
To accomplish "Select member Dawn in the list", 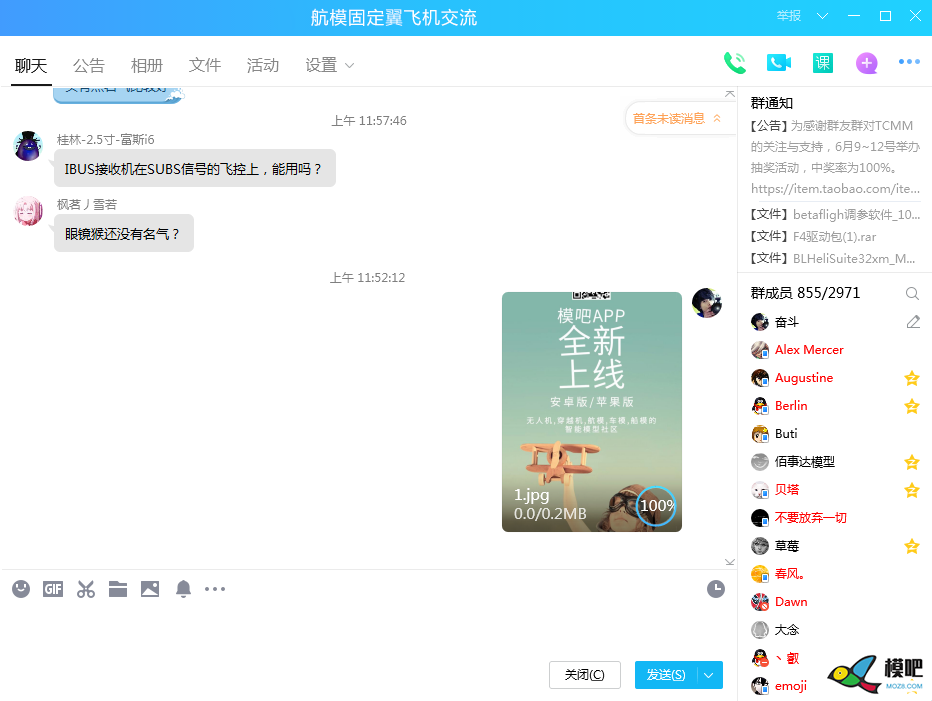I will pos(835,602).
